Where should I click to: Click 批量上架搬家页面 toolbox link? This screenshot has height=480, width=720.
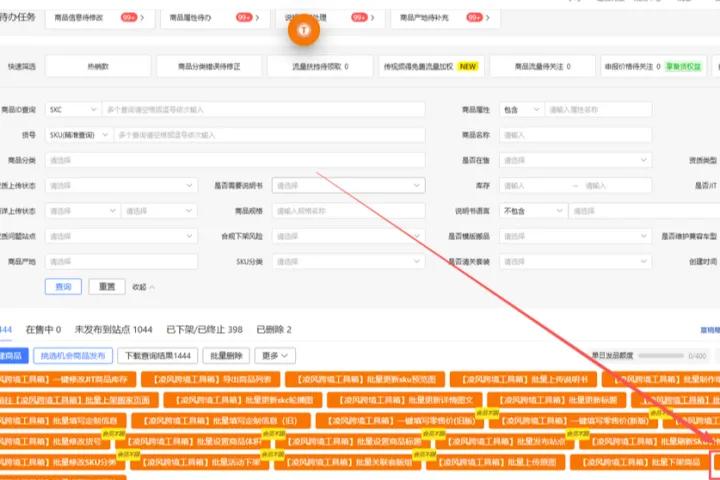pos(78,400)
